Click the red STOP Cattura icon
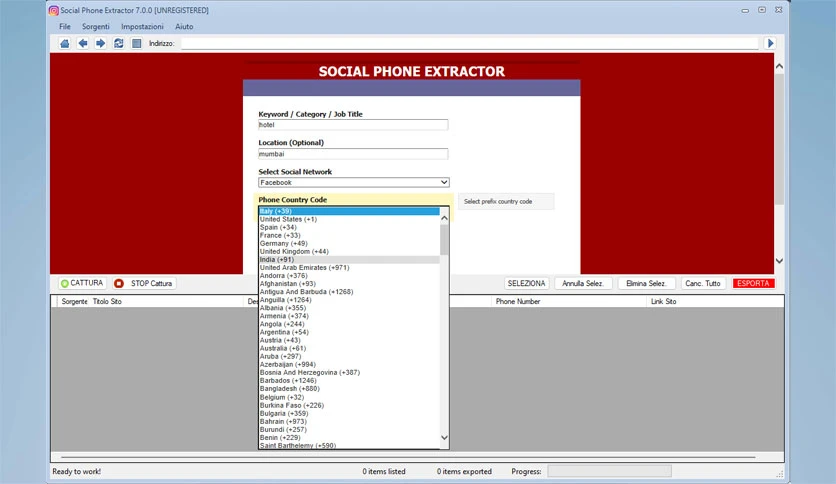 click(119, 284)
